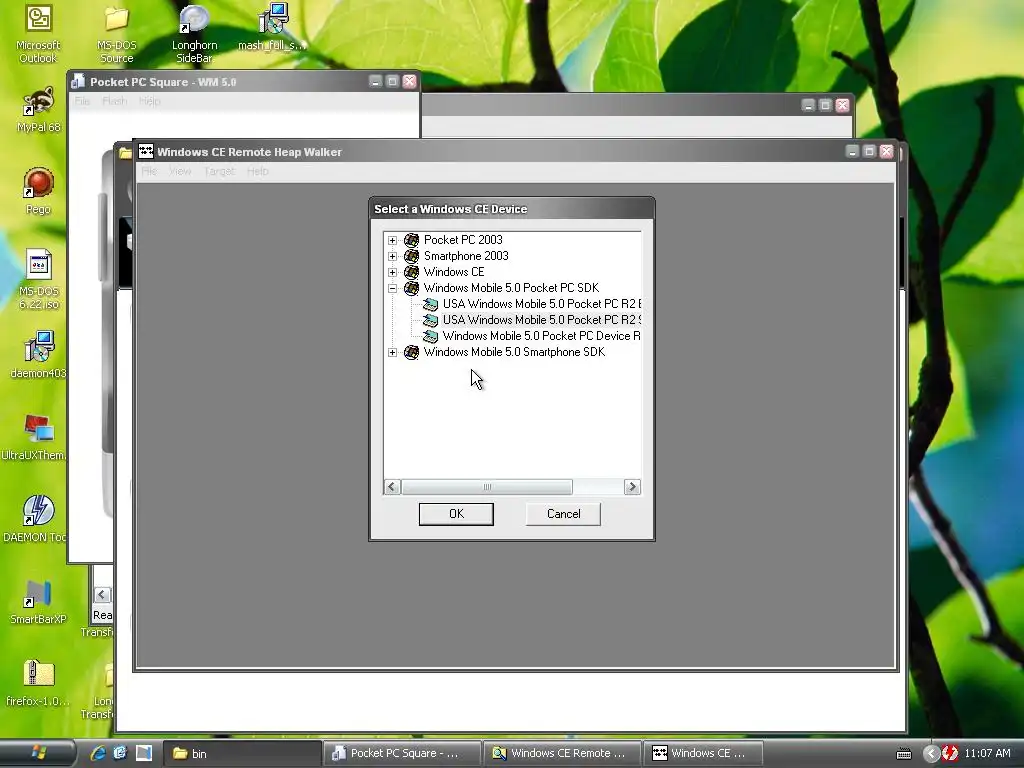1024x768 pixels.
Task: Select Windows CE in device tree
Action: (x=454, y=272)
